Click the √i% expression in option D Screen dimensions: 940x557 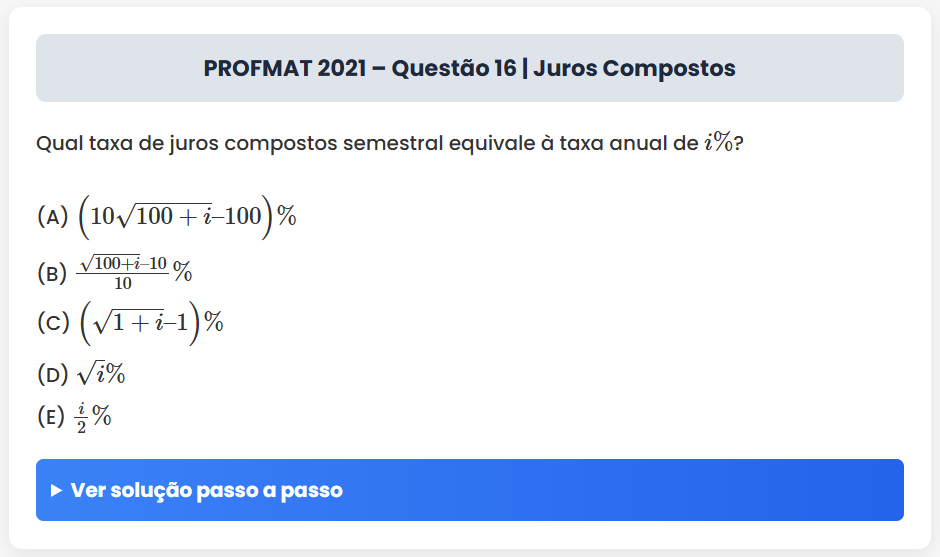click(x=100, y=375)
